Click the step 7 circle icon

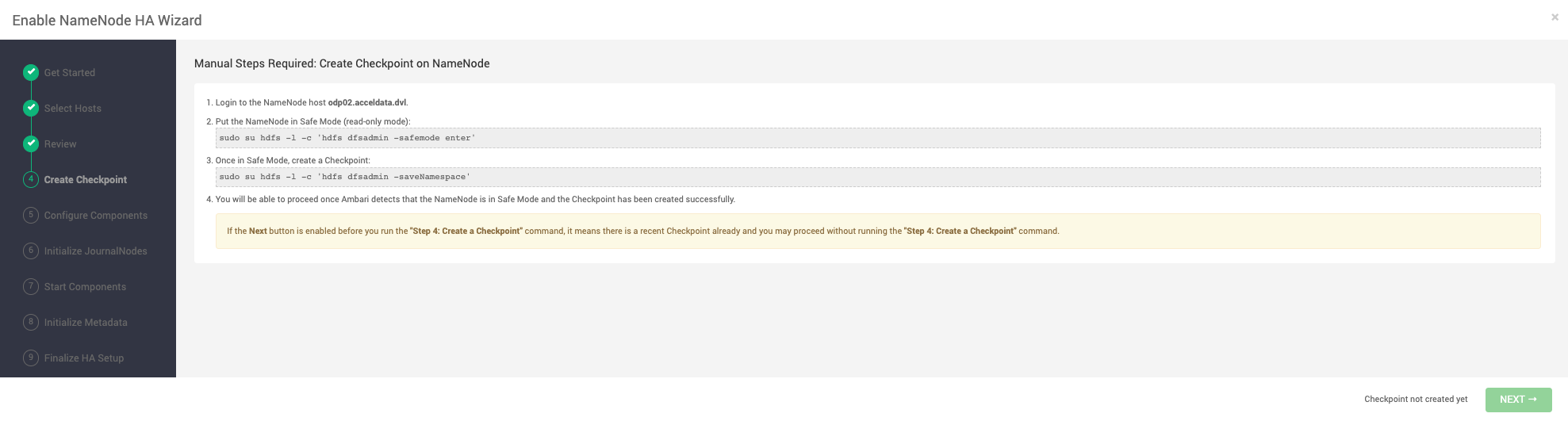tap(31, 286)
